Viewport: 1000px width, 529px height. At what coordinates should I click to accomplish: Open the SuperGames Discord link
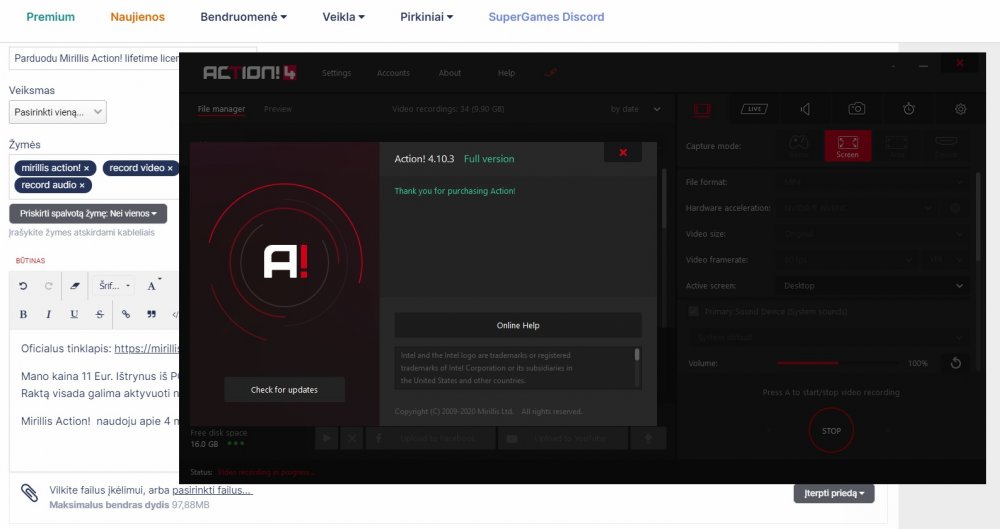(547, 17)
